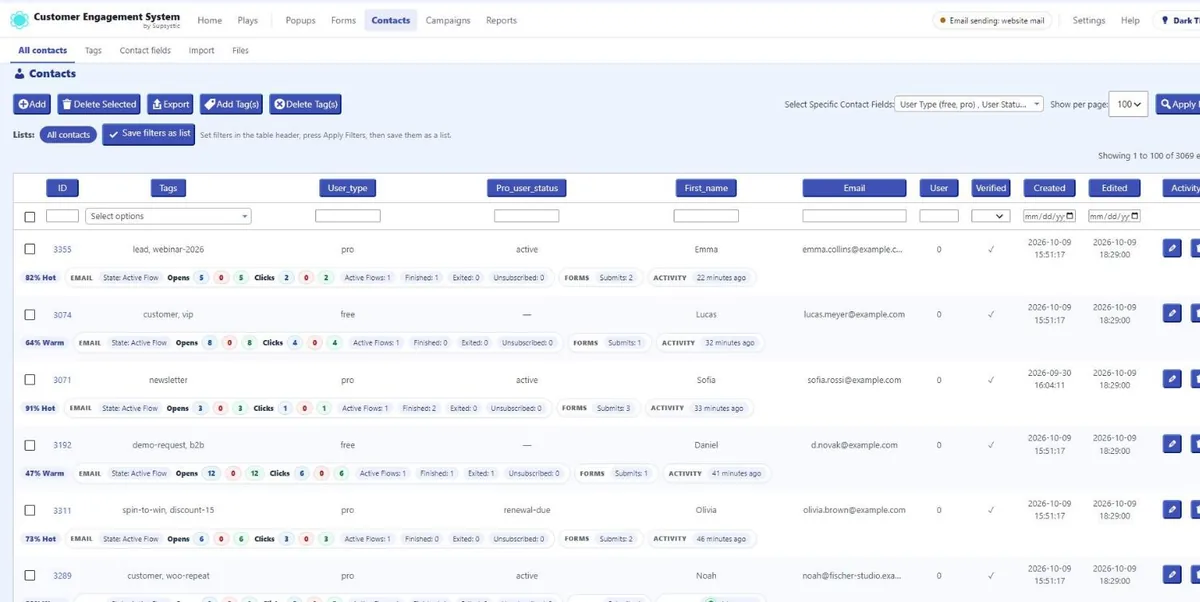Open contact ID link 3355
Screen dimensions: 1200x602
(62, 249)
